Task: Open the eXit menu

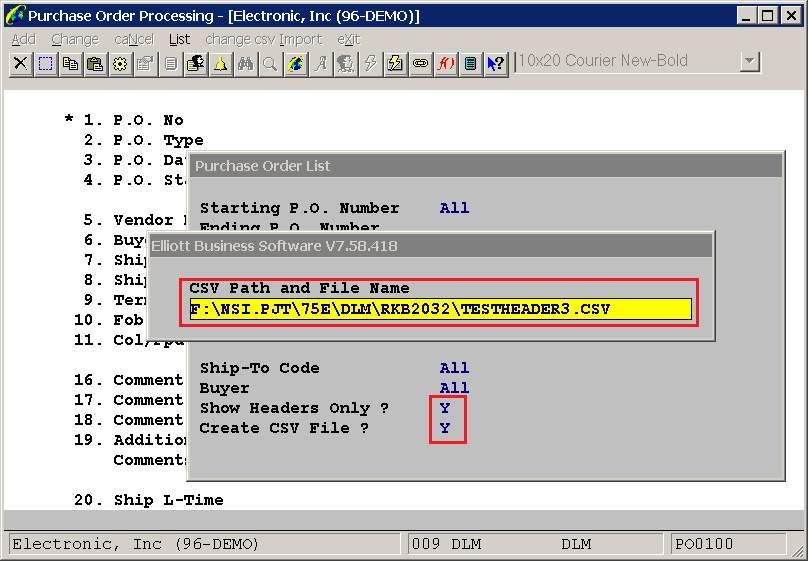Action: (349, 39)
